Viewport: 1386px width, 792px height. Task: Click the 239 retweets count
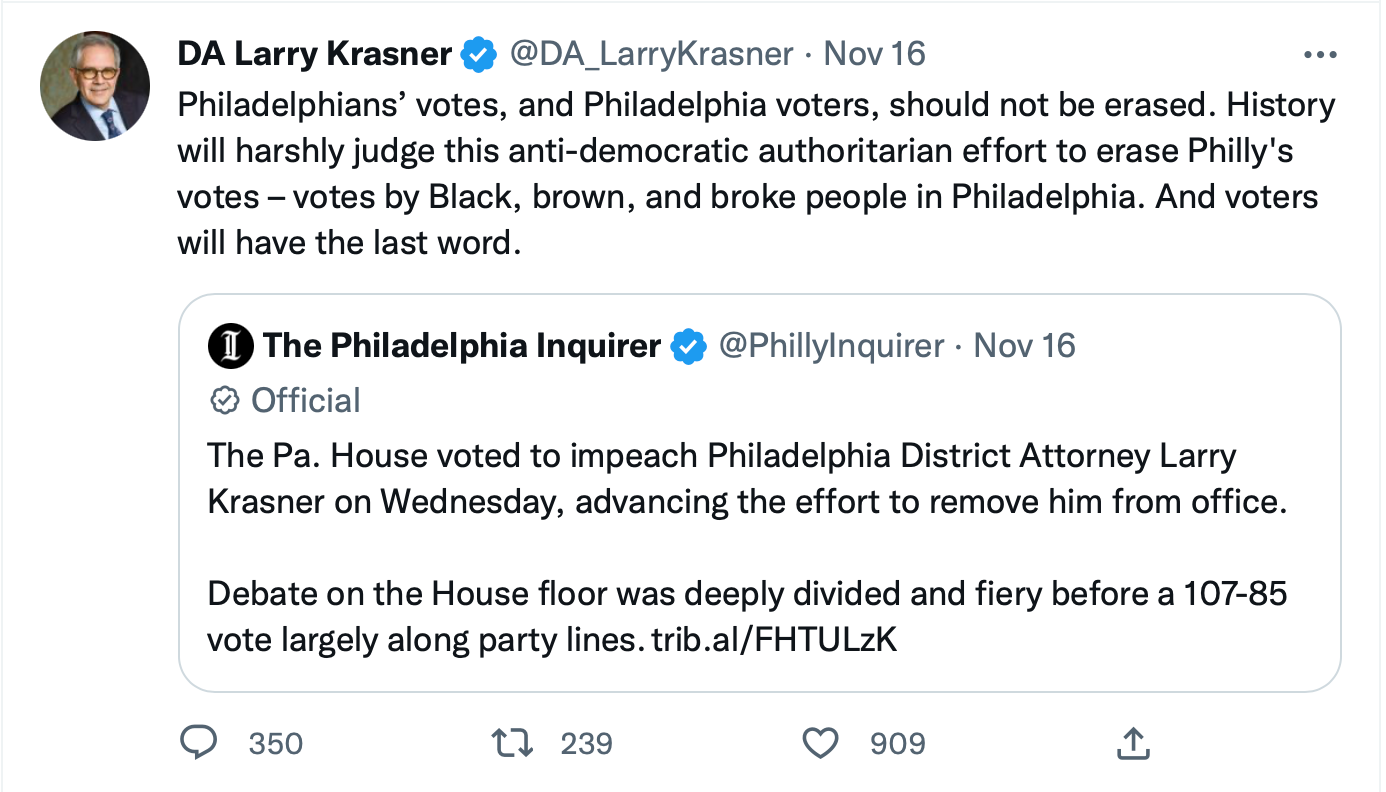coord(586,743)
